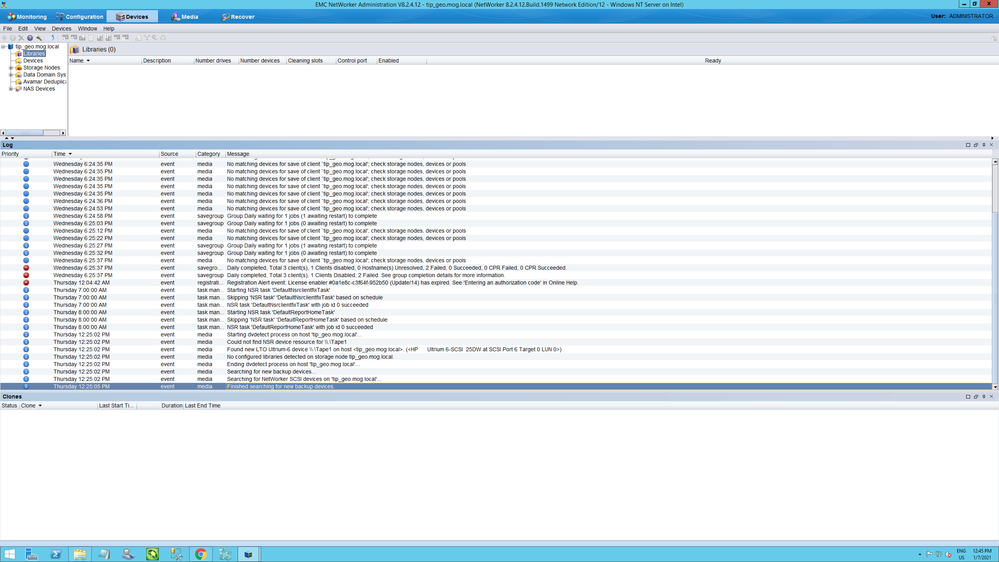Open Server Manager from the taskbar
Screen dimensions: 999x562
click(31, 554)
